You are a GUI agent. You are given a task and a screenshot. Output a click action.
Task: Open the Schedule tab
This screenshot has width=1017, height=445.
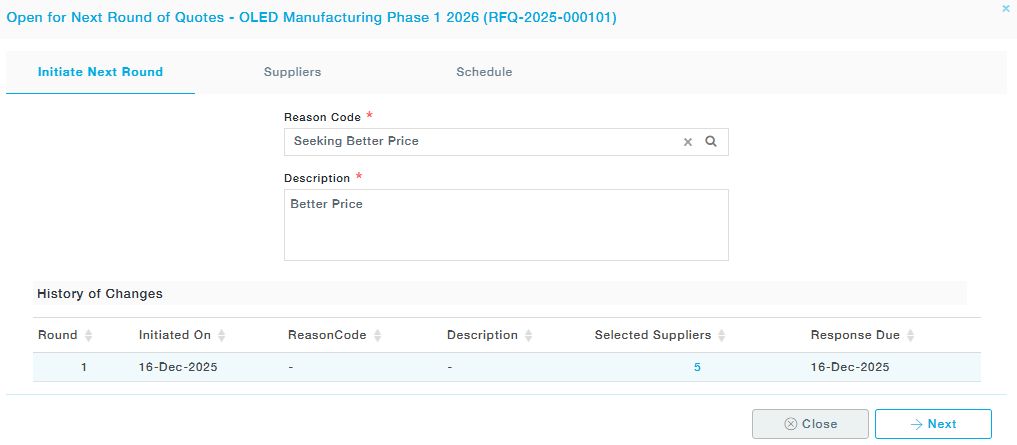pyautogui.click(x=484, y=72)
